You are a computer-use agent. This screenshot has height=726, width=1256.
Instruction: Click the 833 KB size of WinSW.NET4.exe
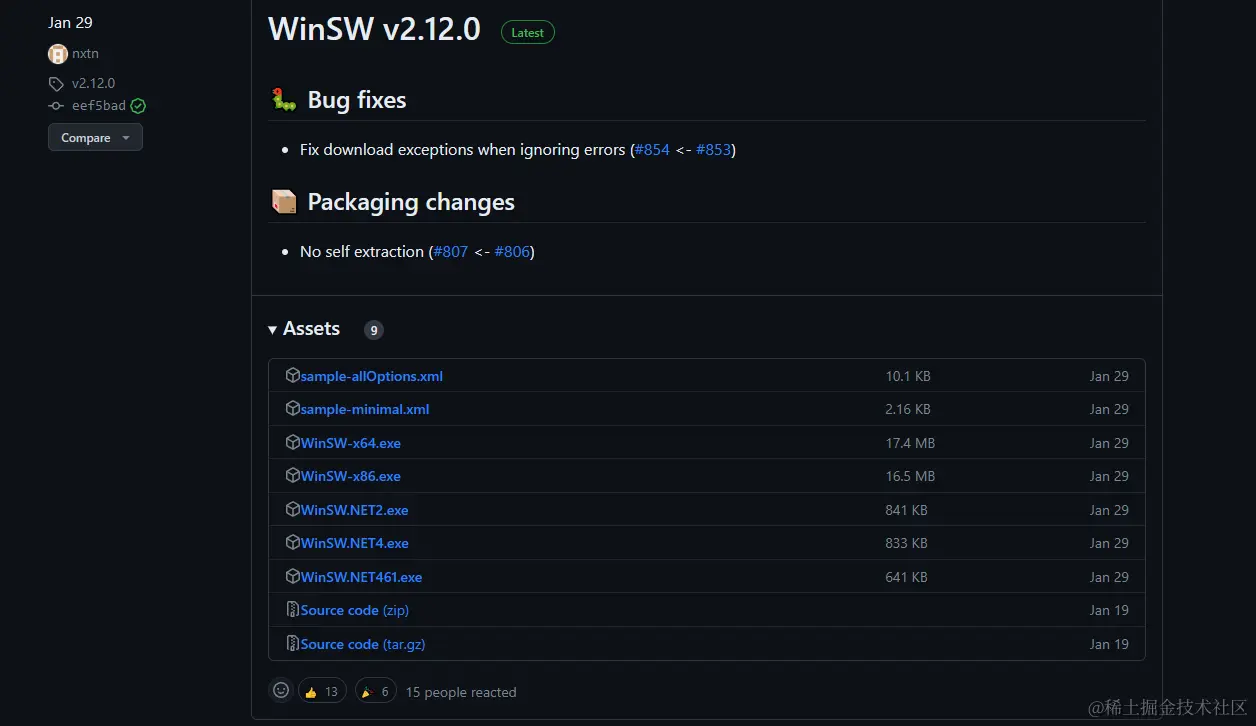(906, 544)
